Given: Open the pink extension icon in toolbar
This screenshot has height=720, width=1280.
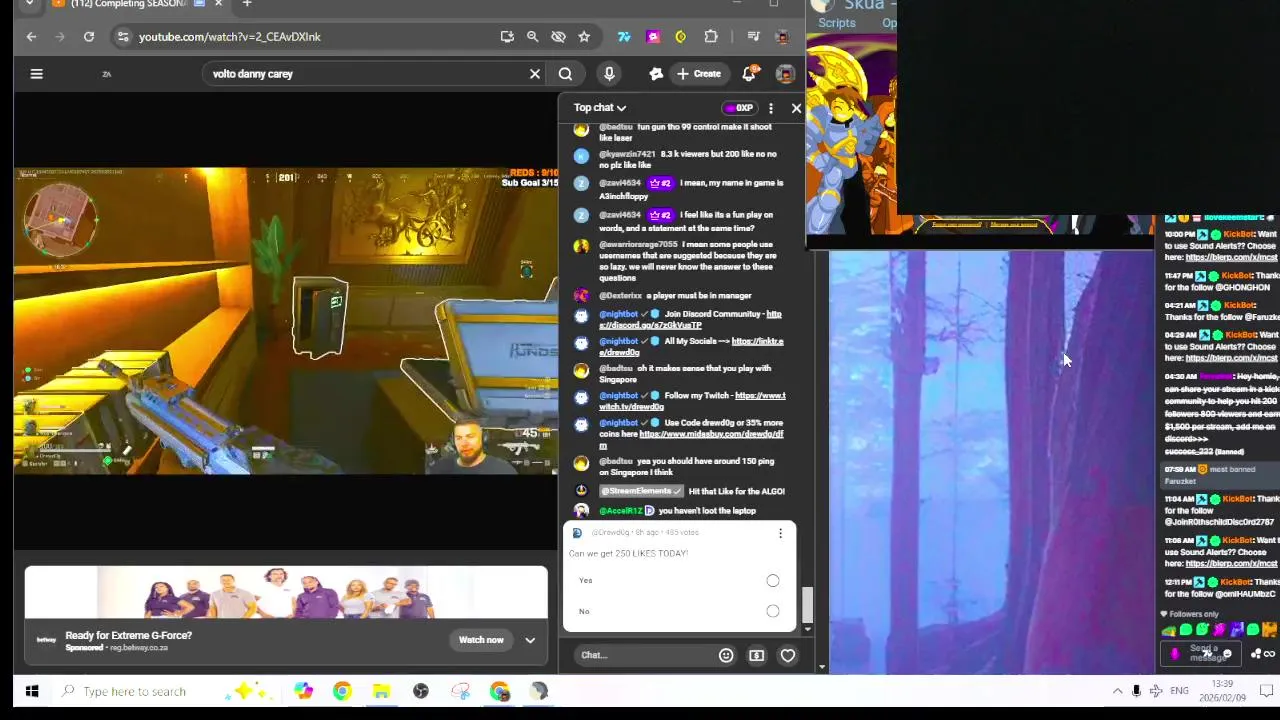Looking at the screenshot, I should click(x=653, y=37).
